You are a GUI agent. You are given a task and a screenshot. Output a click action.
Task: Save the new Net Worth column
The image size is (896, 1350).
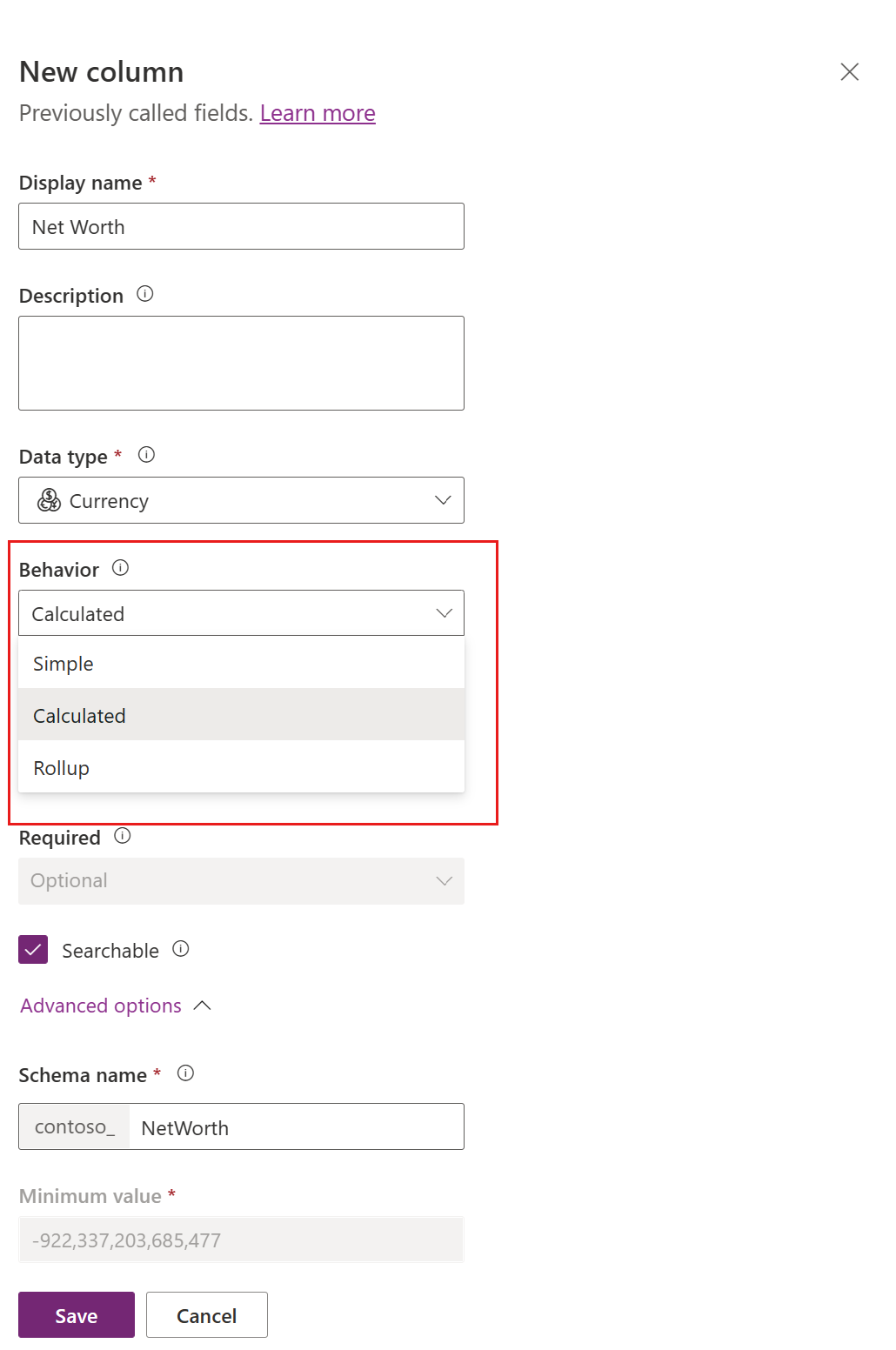76,1315
